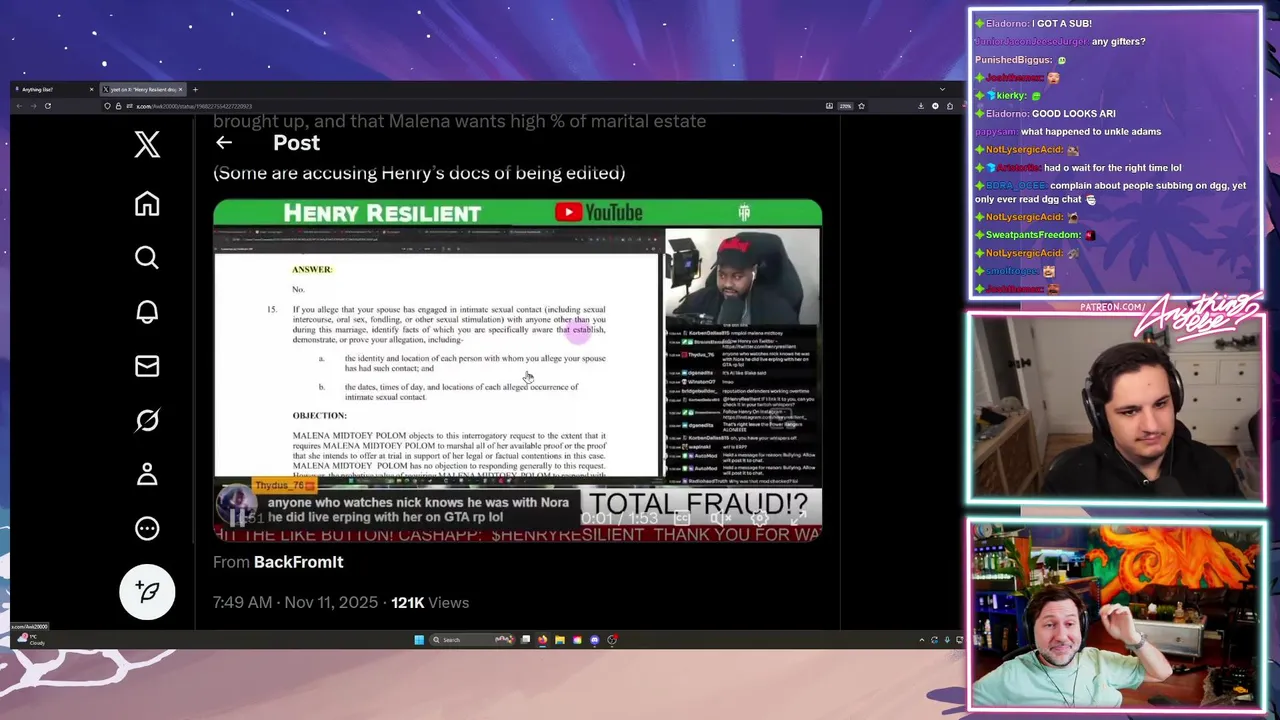Open File Explorer from the taskbar
This screenshot has height=720, width=1280.
click(560, 640)
